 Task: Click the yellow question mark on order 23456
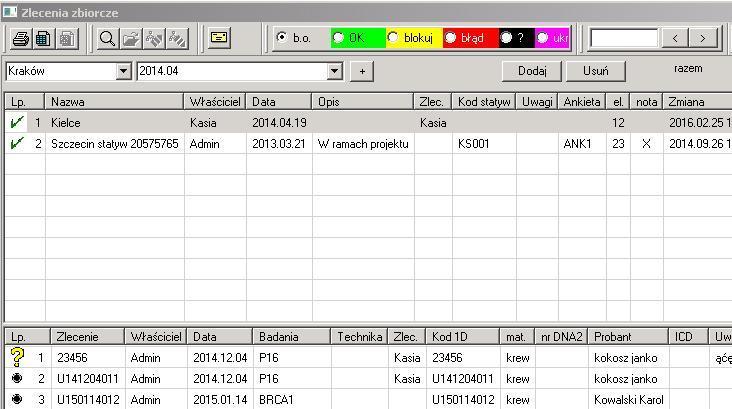17,357
